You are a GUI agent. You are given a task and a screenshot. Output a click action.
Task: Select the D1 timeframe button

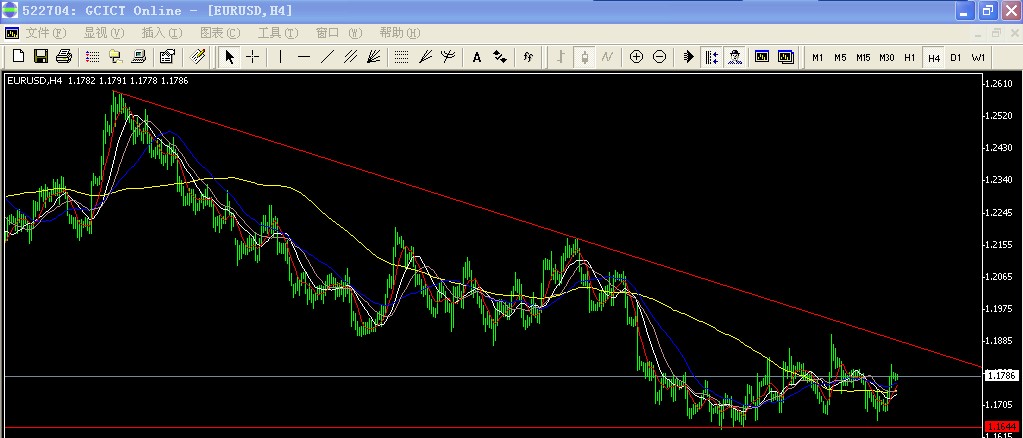[956, 57]
